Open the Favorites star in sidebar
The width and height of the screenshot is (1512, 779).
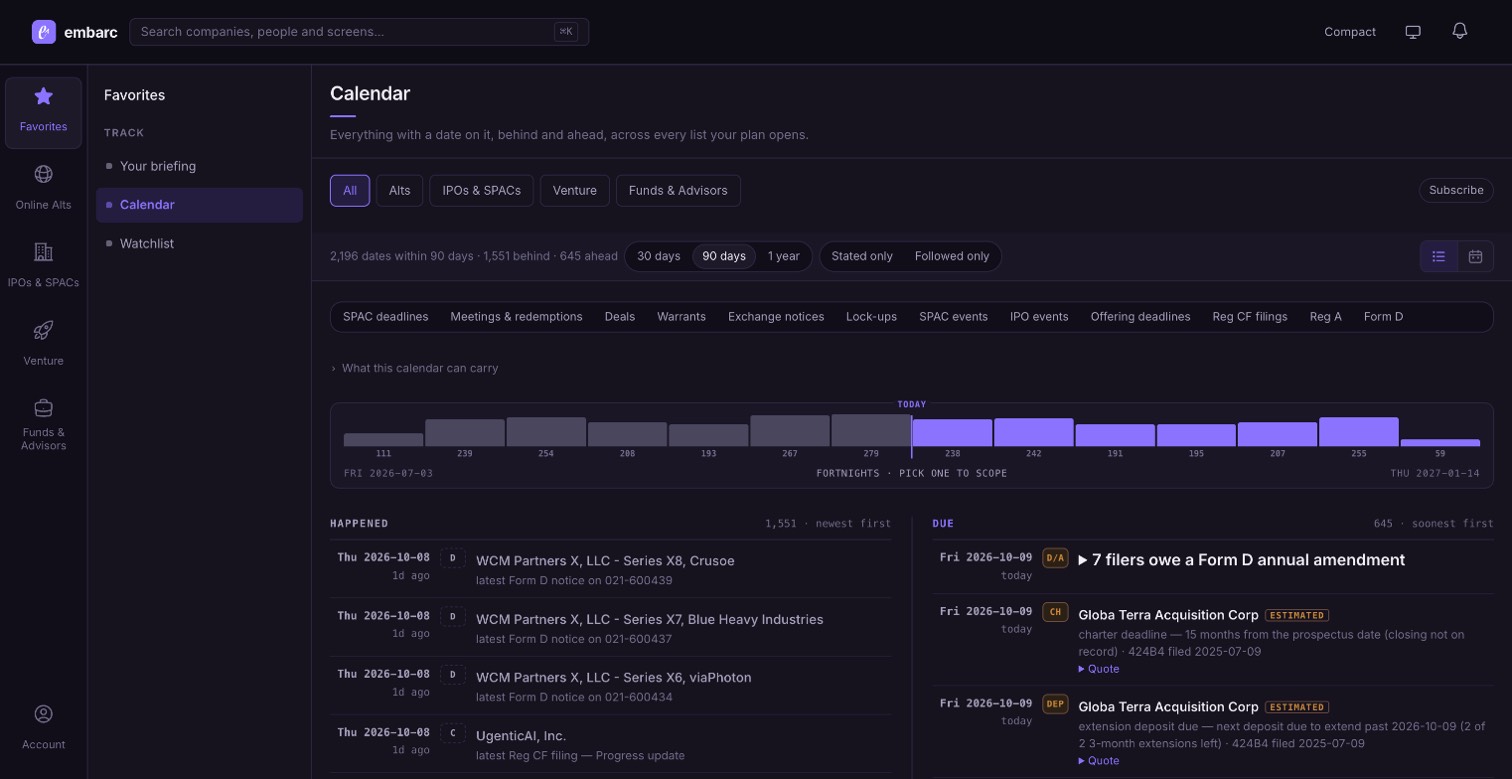[43, 96]
